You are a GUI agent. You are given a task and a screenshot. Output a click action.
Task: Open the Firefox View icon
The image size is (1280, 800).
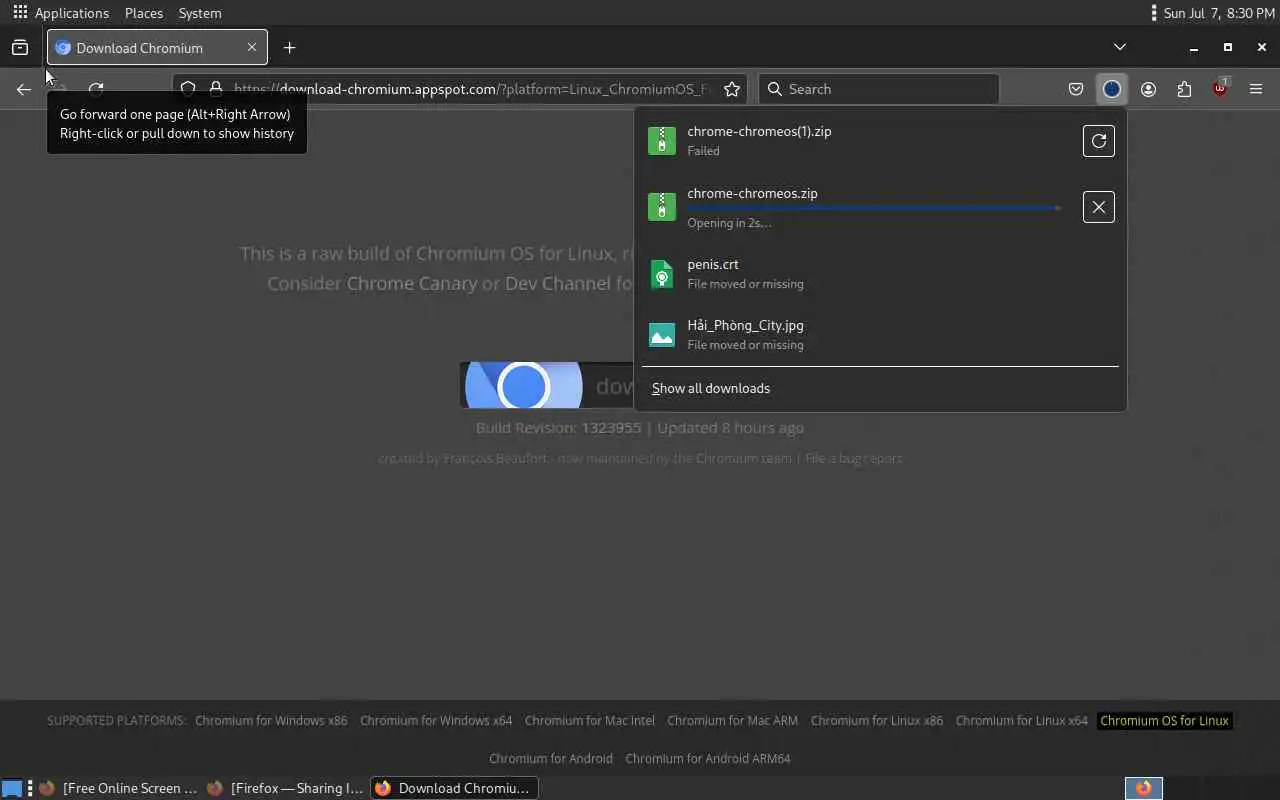20,48
